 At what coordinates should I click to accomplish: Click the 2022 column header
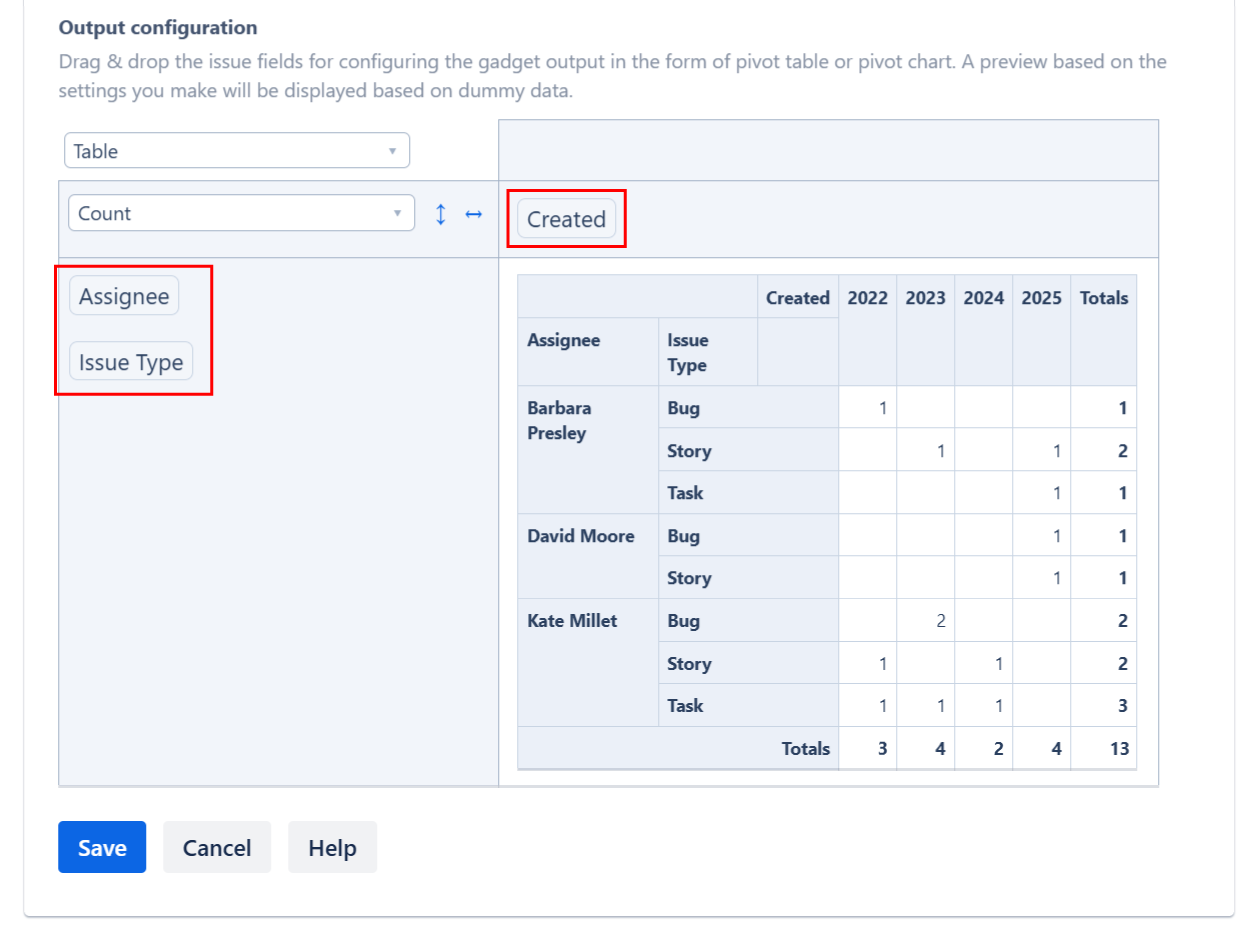coord(867,297)
